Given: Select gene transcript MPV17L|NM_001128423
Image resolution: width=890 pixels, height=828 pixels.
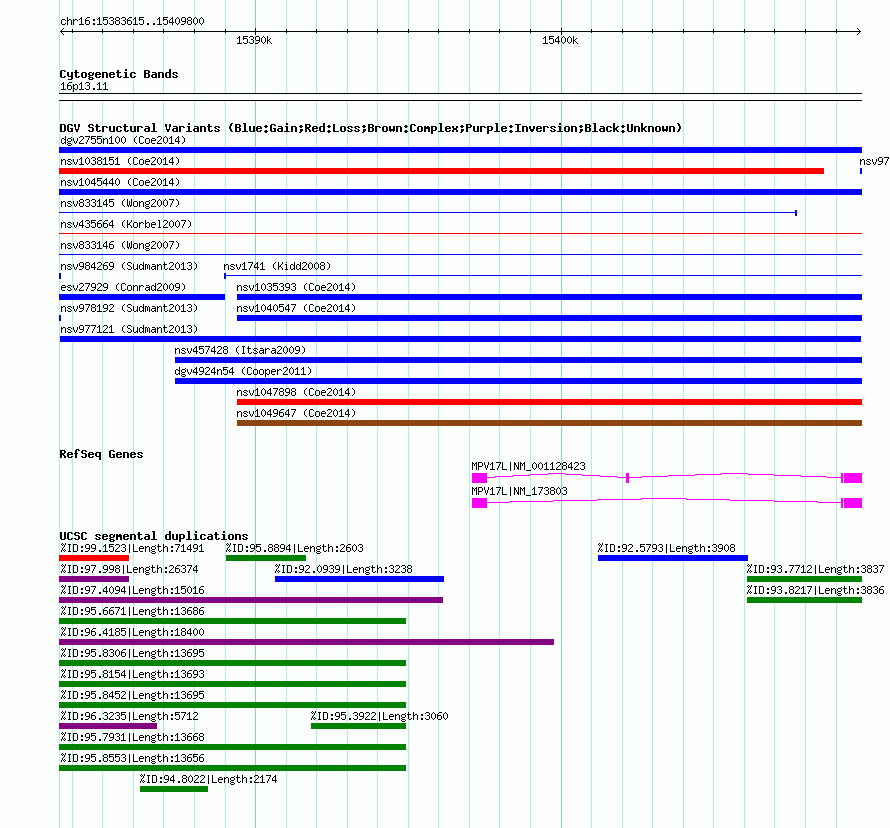Looking at the screenshot, I should pyautogui.click(x=667, y=478).
